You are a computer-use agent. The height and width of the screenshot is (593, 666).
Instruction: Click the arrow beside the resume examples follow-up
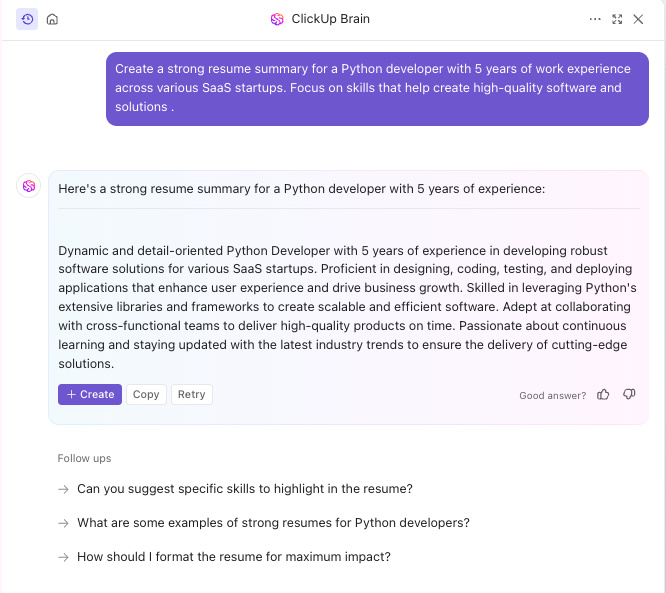pyautogui.click(x=64, y=522)
